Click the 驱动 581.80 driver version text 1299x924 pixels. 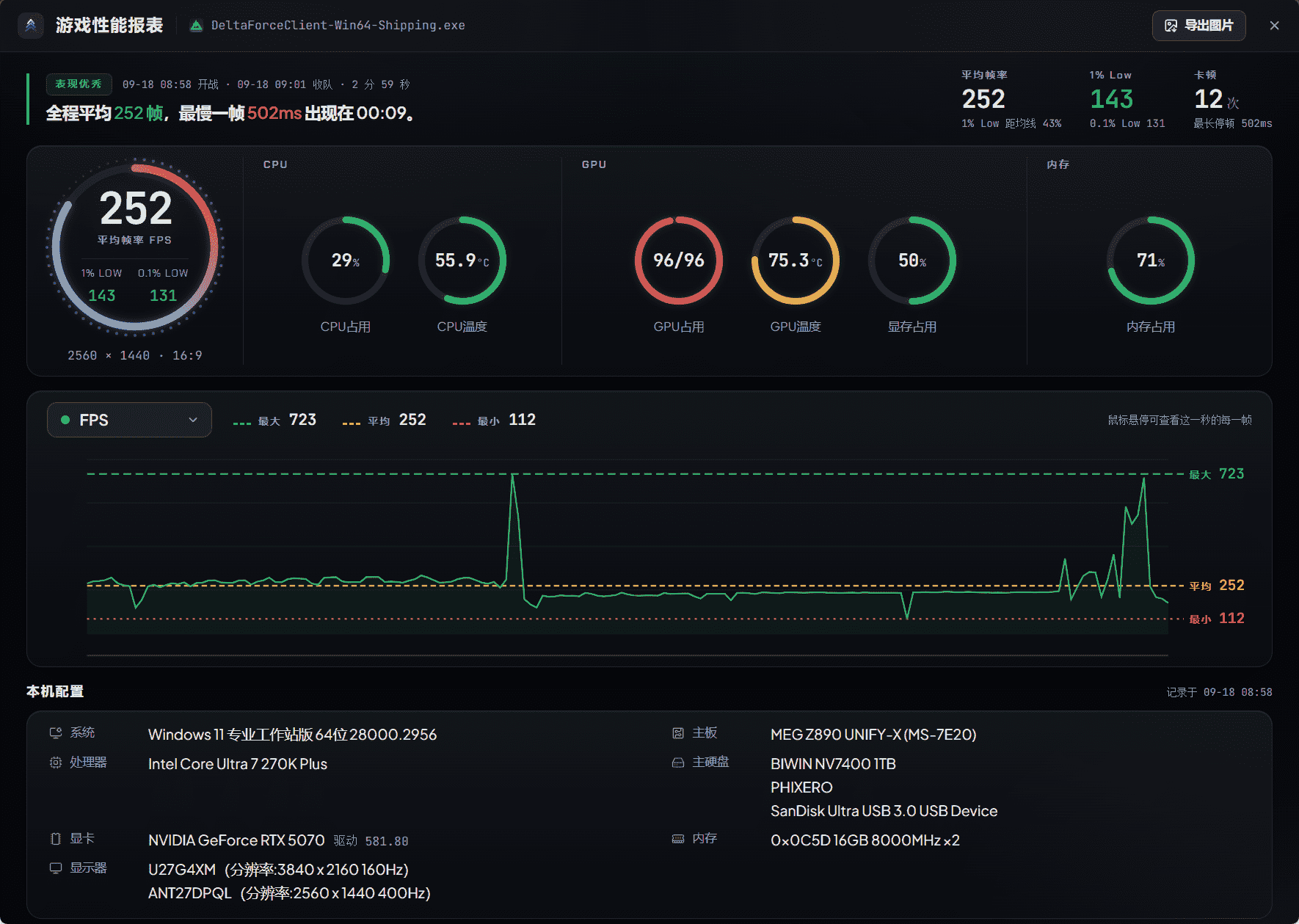(371, 841)
